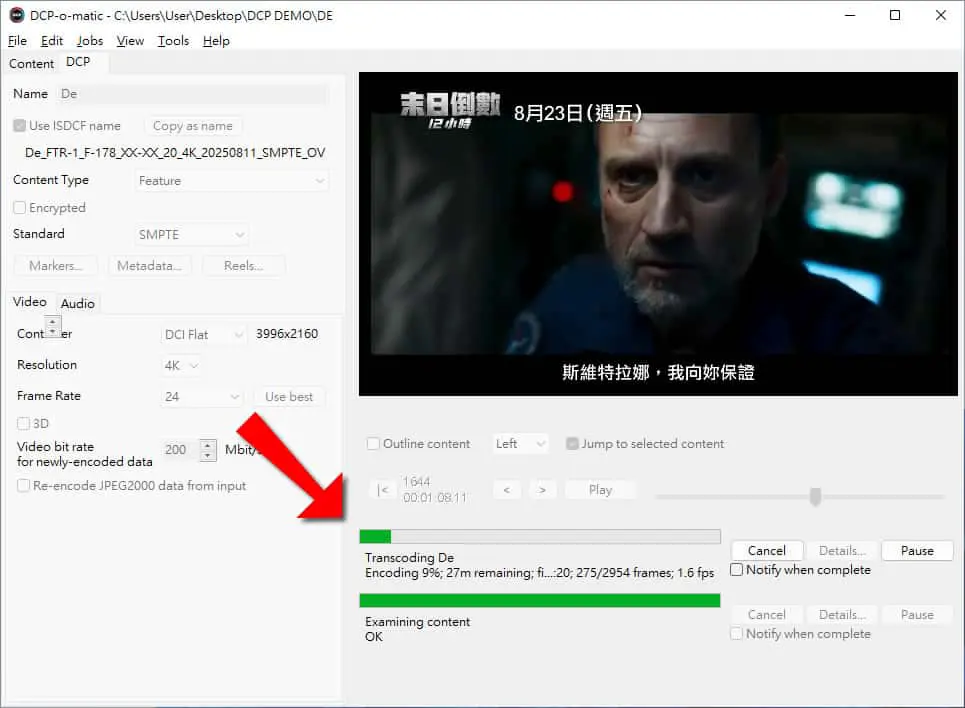Step back one frame with < button
This screenshot has width=965, height=708.
pos(507,490)
